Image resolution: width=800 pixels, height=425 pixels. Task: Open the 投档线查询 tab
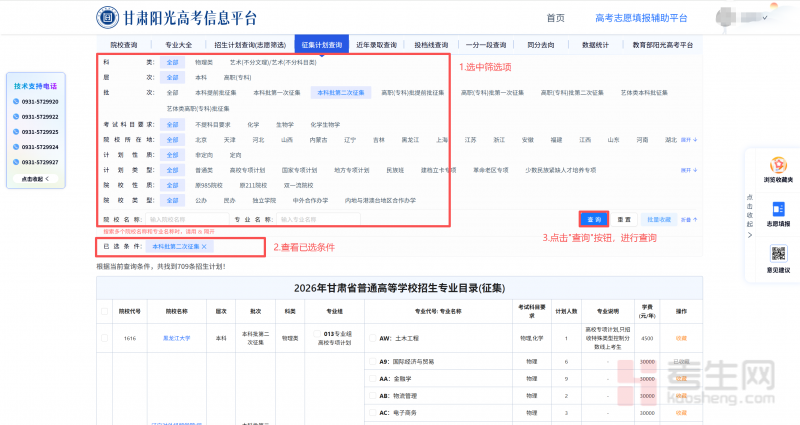431,45
